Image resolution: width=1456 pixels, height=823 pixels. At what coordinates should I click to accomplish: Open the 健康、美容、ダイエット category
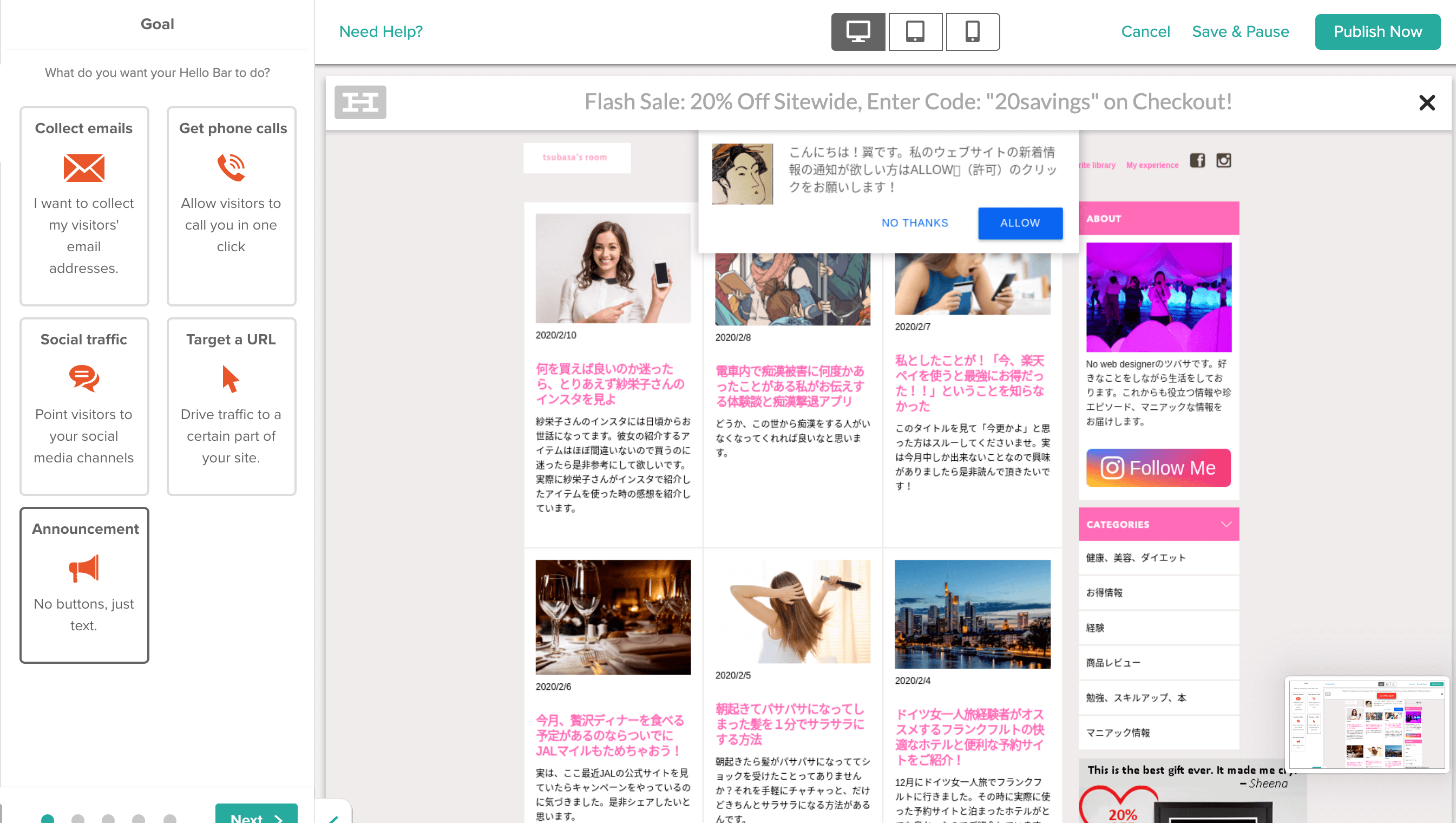point(1158,558)
